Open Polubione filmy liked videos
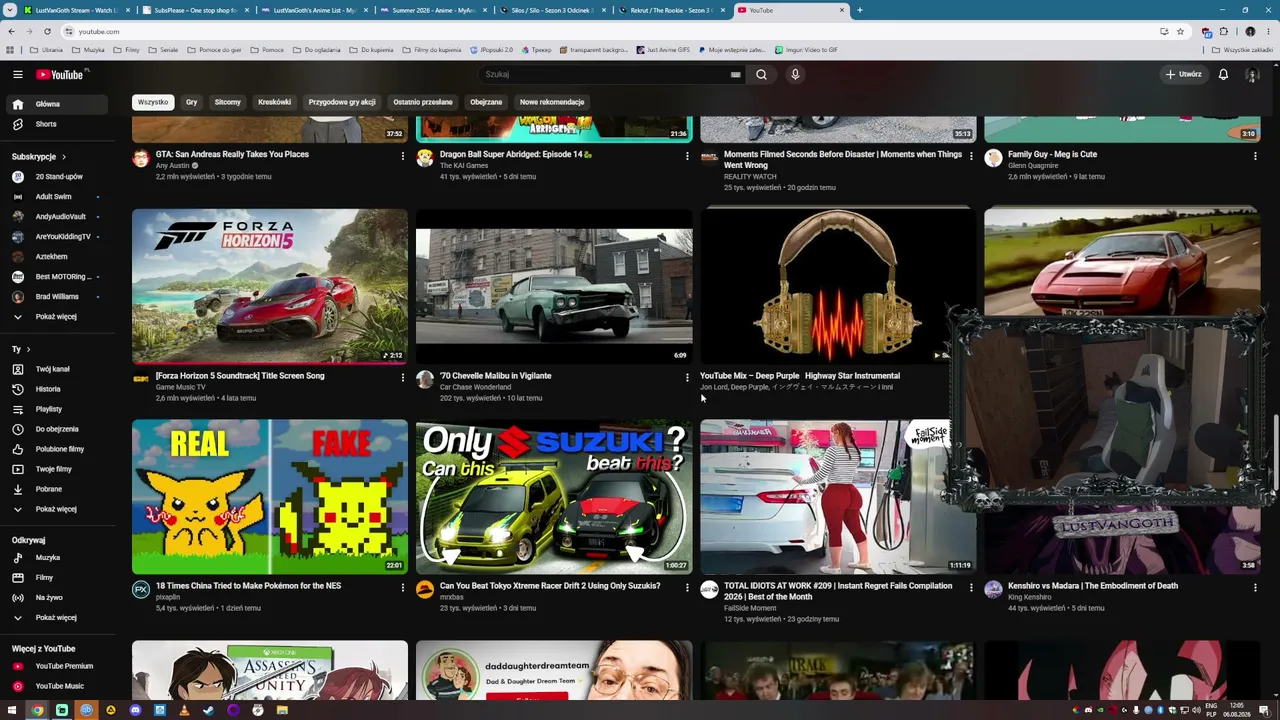Screen dimensions: 1280x720 click(58, 449)
